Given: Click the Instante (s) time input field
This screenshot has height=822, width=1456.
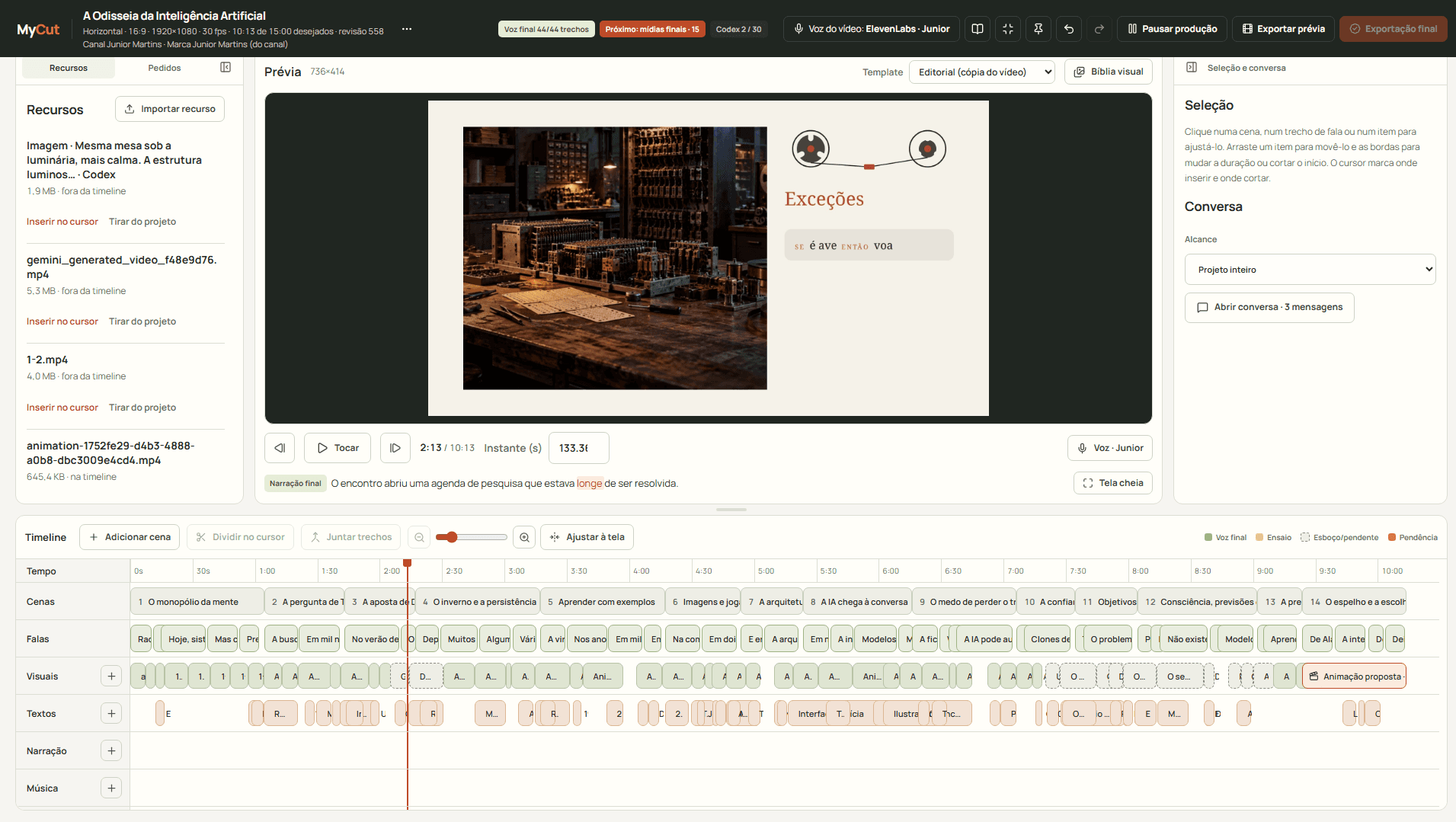Looking at the screenshot, I should 579,448.
